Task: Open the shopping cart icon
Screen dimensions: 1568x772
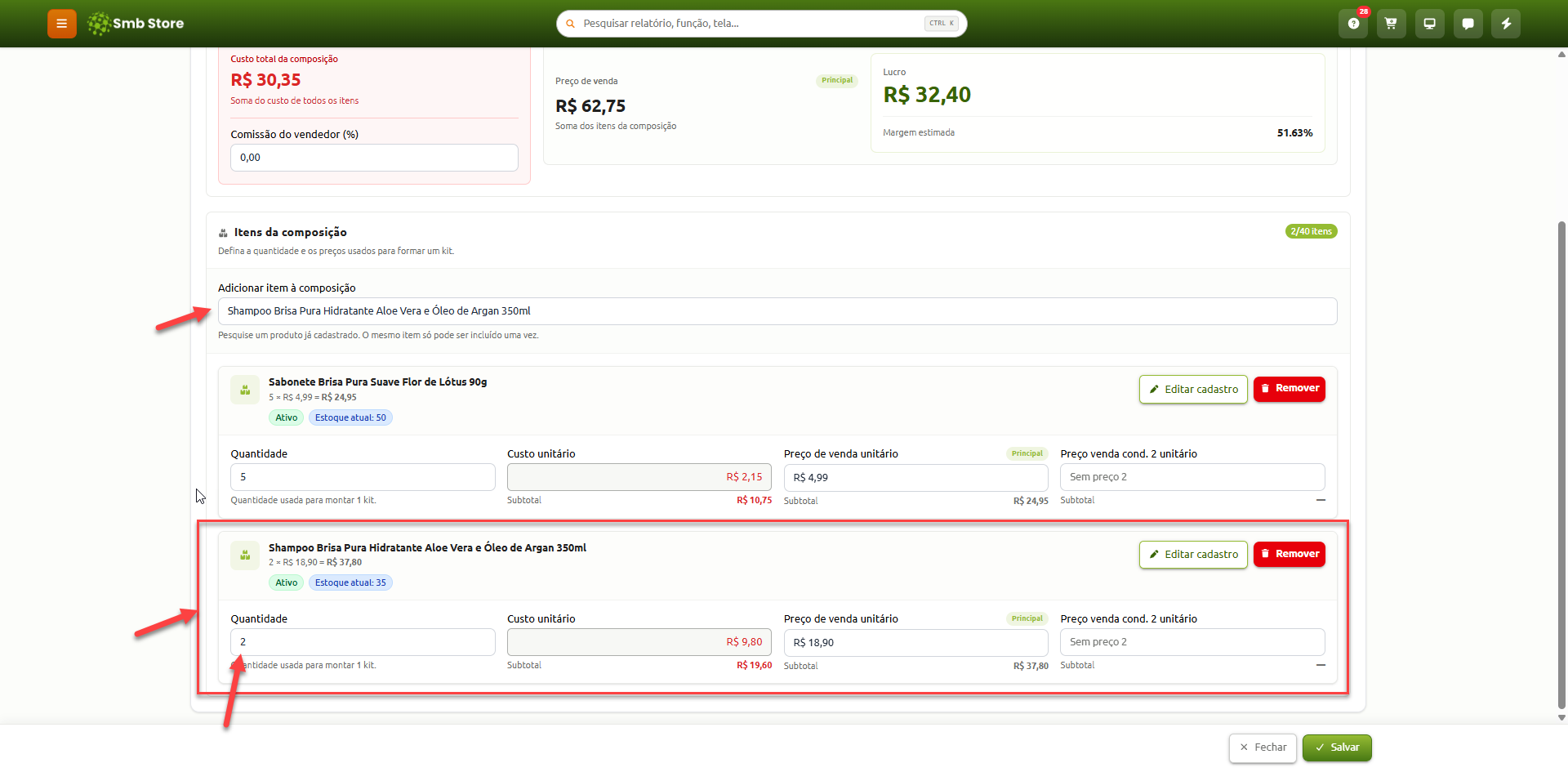Action: click(1391, 24)
